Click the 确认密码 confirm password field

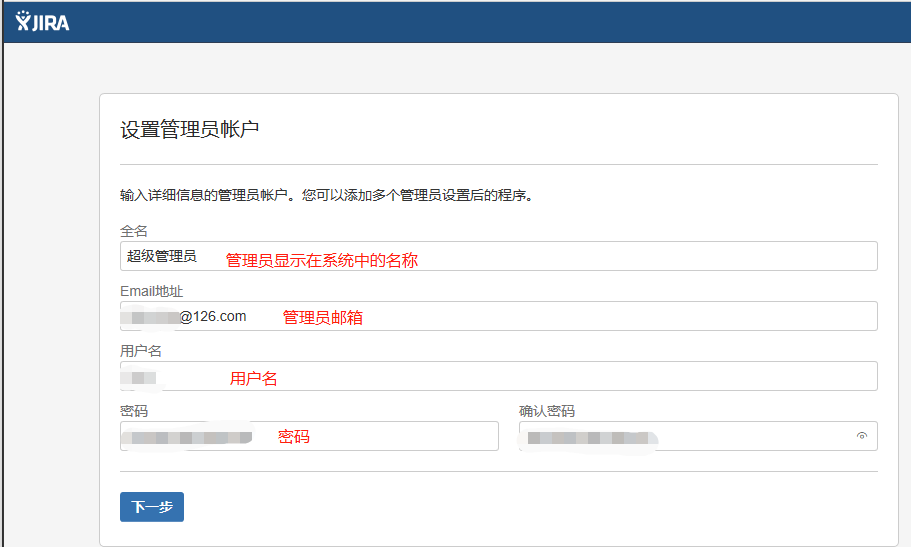[698, 436]
